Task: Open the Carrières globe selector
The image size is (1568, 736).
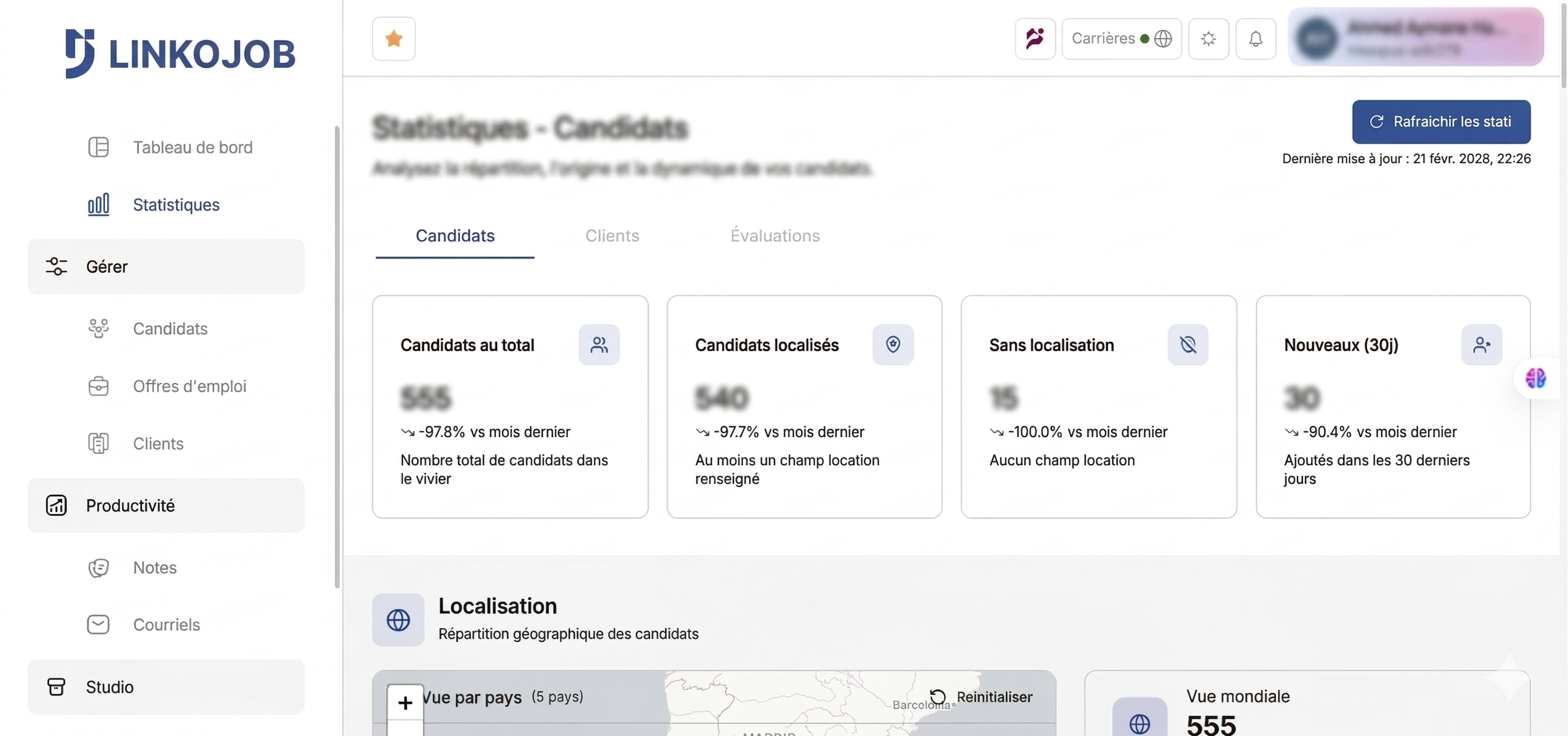Action: coord(1121,39)
